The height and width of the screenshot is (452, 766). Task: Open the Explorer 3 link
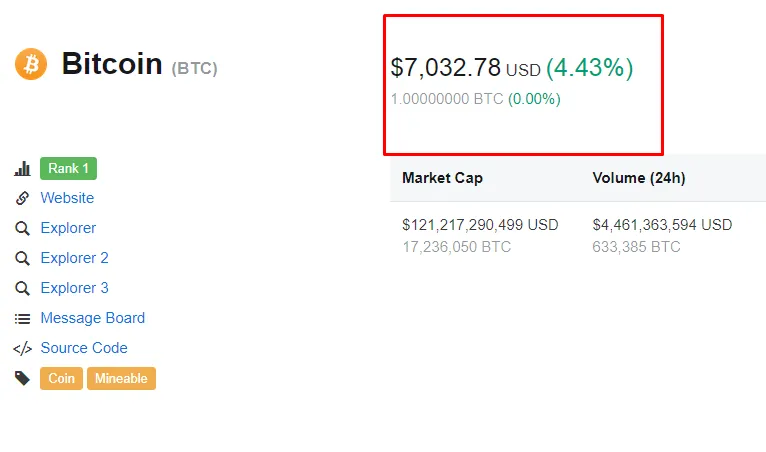point(74,288)
